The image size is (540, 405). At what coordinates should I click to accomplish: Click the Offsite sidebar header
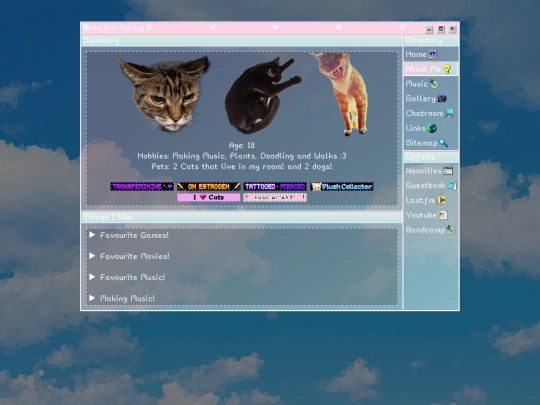point(431,157)
